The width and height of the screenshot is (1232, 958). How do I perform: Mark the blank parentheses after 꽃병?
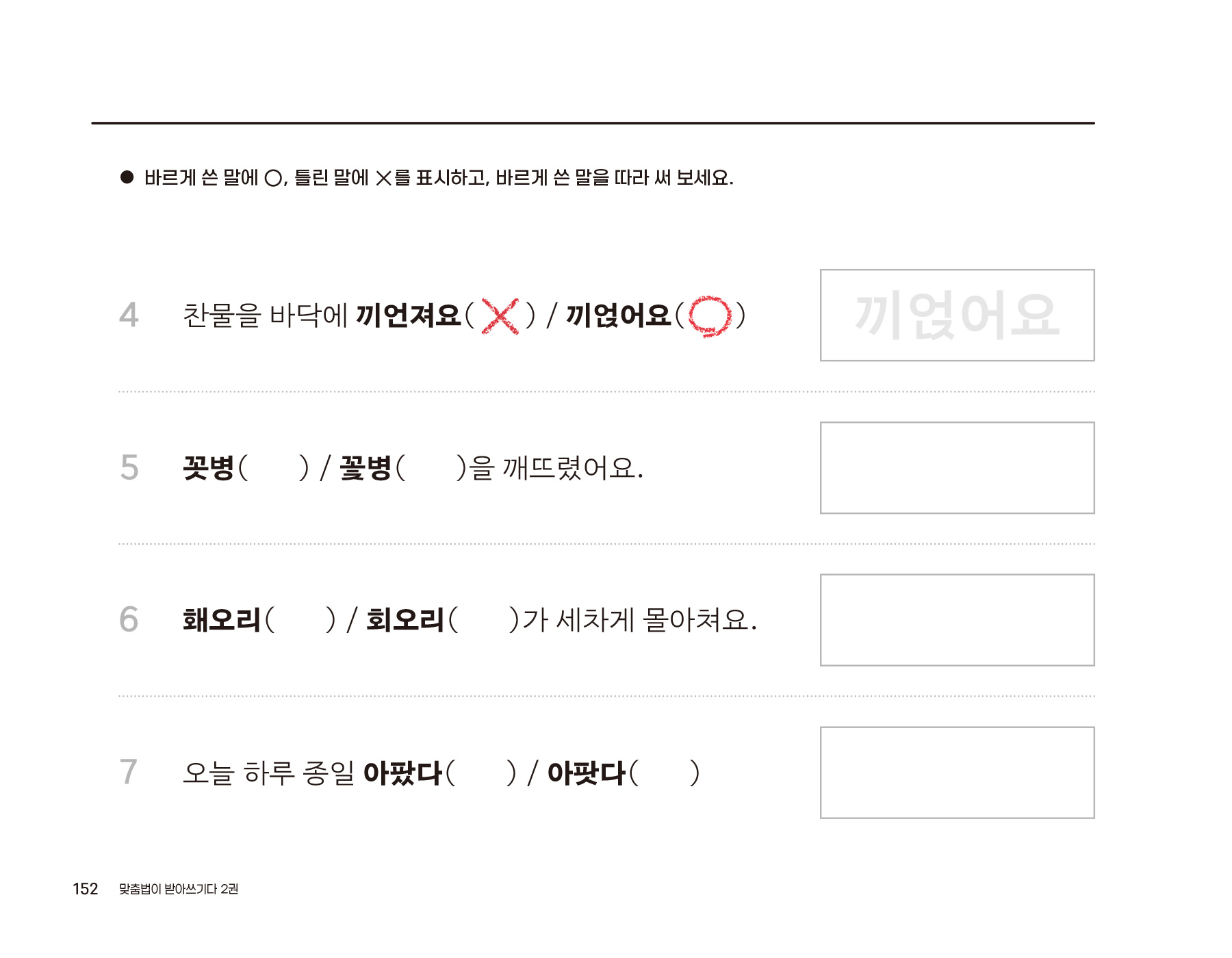[431, 468]
